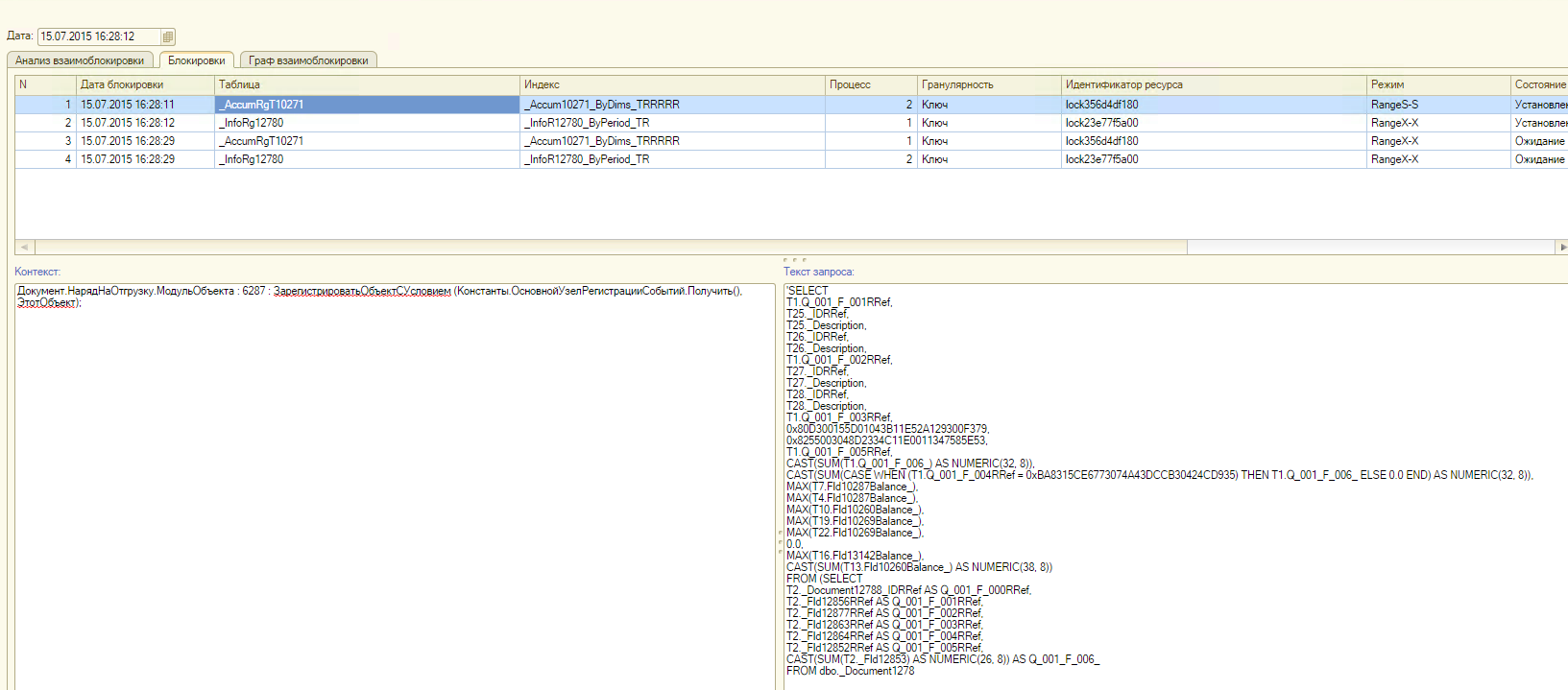Click the FROM dbo._Document1278 query line
1568x690 pixels.
click(850, 671)
